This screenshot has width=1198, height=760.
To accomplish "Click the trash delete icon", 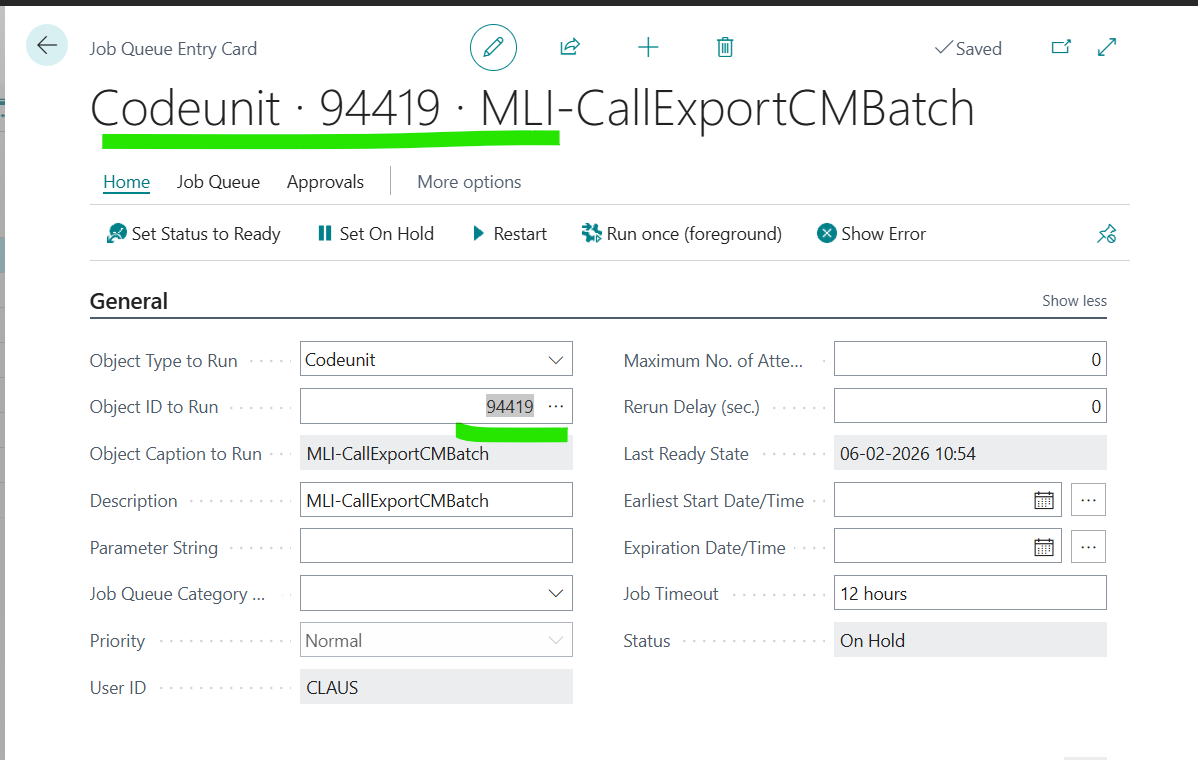I will tap(725, 47).
